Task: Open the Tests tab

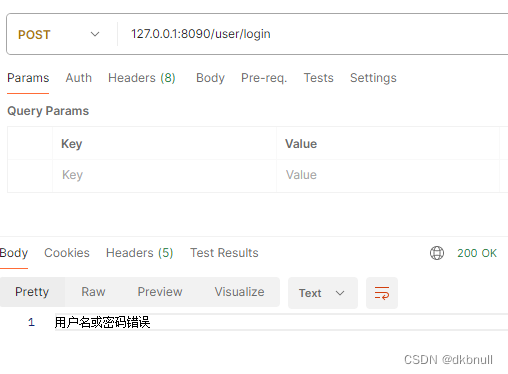Action: click(x=318, y=78)
